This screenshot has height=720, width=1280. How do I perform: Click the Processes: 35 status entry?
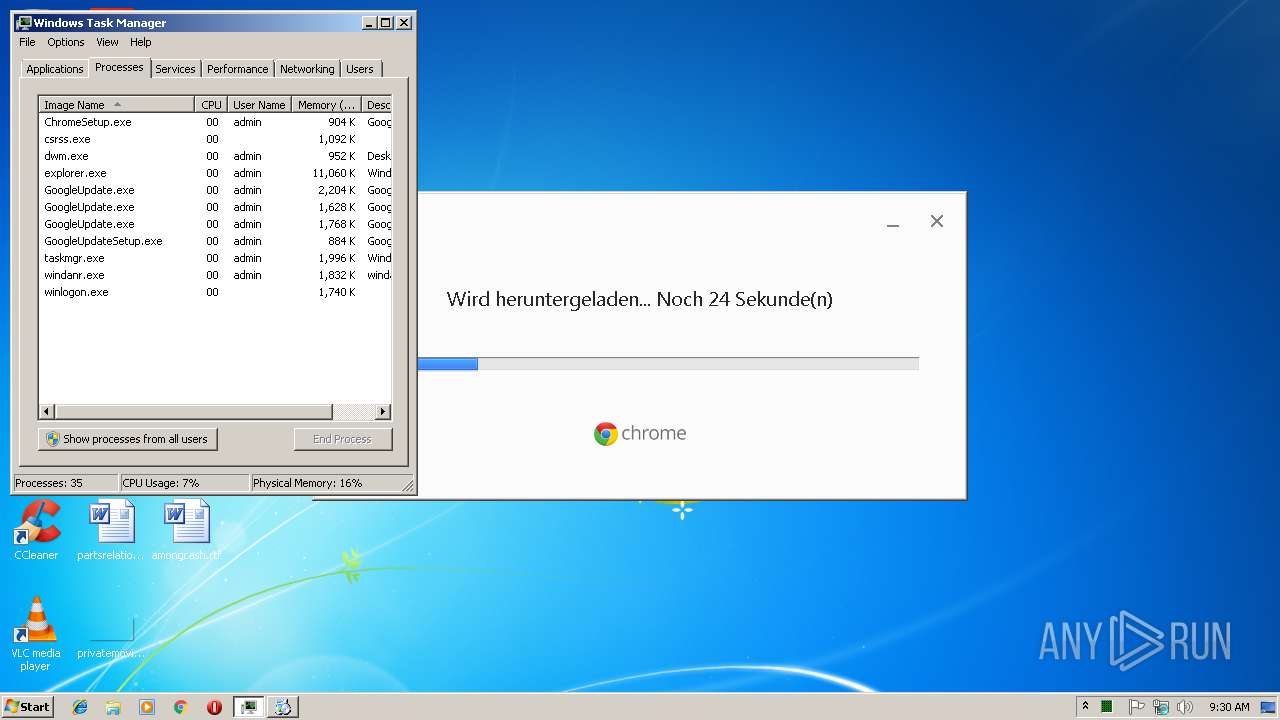click(x=65, y=483)
